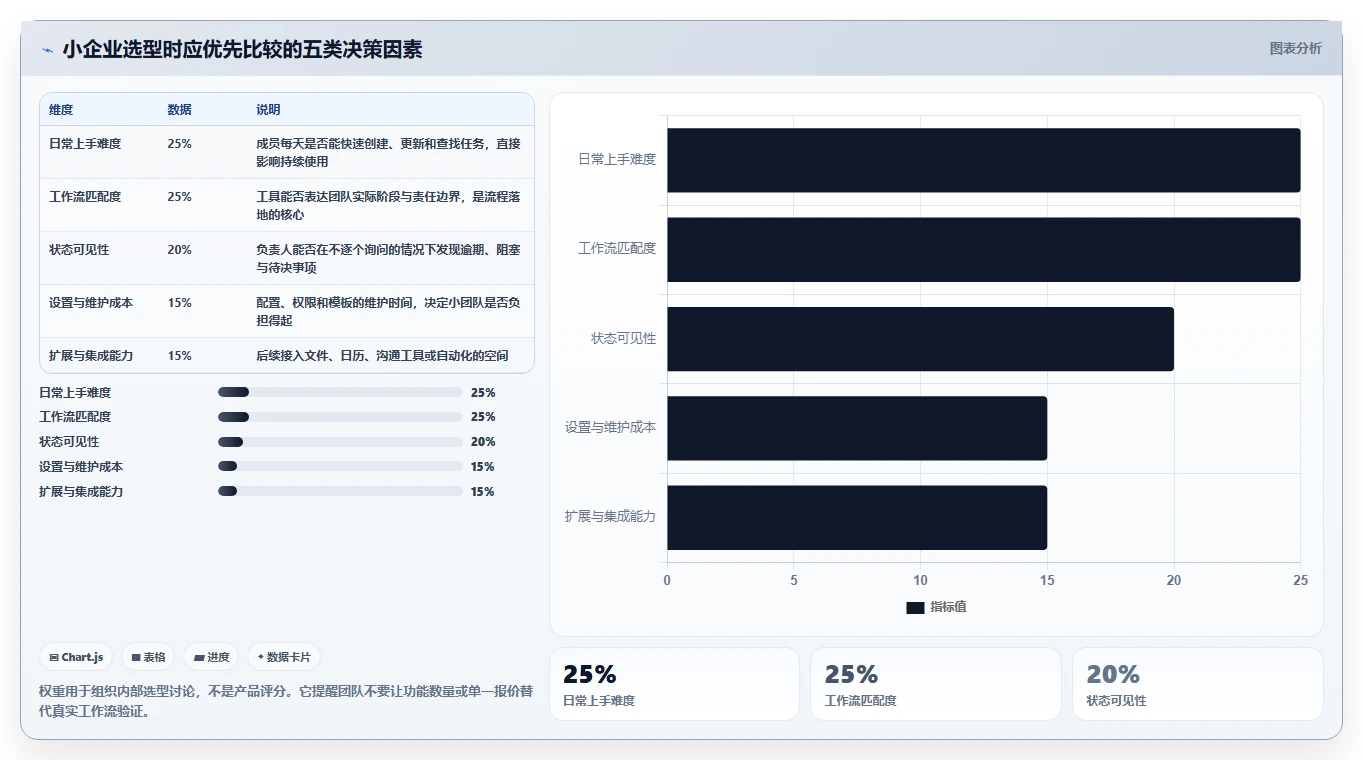Click description starting 配置、权限和模板
Viewport: 1363px width, 760px height.
(x=388, y=312)
